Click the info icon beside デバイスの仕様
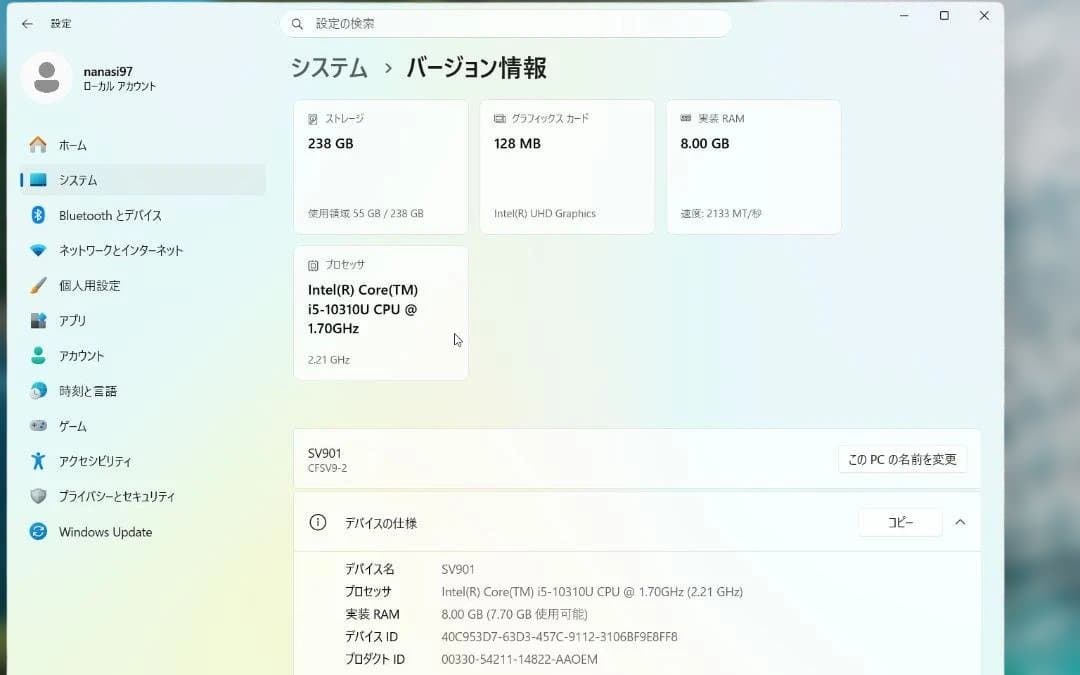This screenshot has width=1080, height=675. coord(318,522)
